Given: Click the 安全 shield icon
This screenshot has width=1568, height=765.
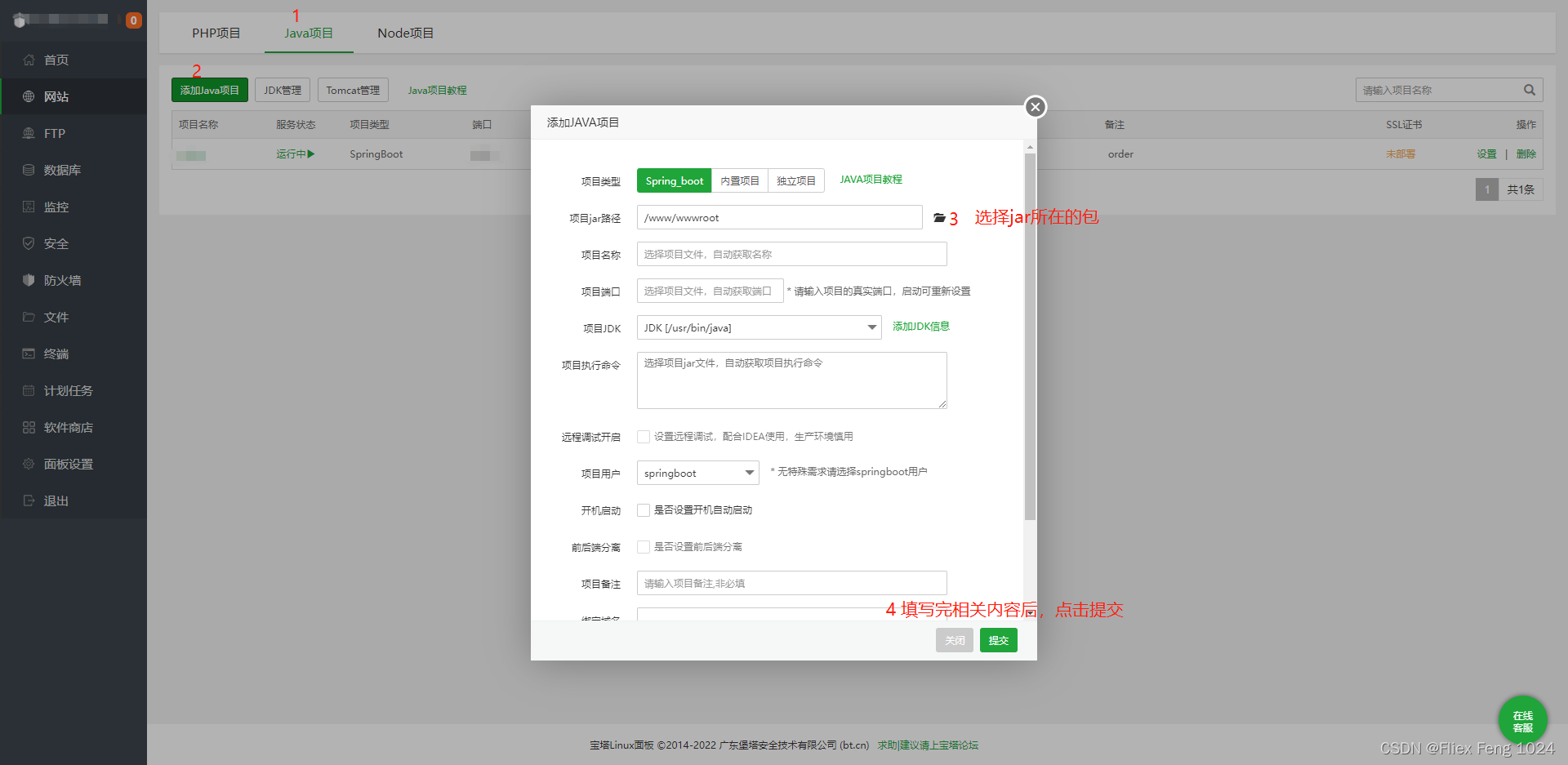Looking at the screenshot, I should (x=29, y=243).
